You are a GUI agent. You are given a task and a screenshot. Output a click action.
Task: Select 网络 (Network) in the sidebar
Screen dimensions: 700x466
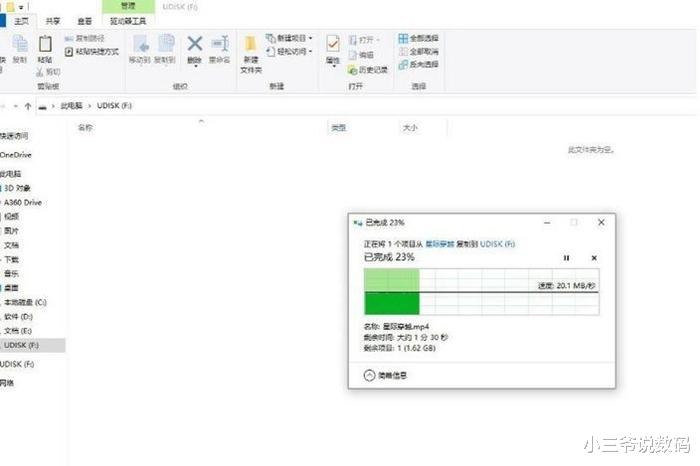7,383
